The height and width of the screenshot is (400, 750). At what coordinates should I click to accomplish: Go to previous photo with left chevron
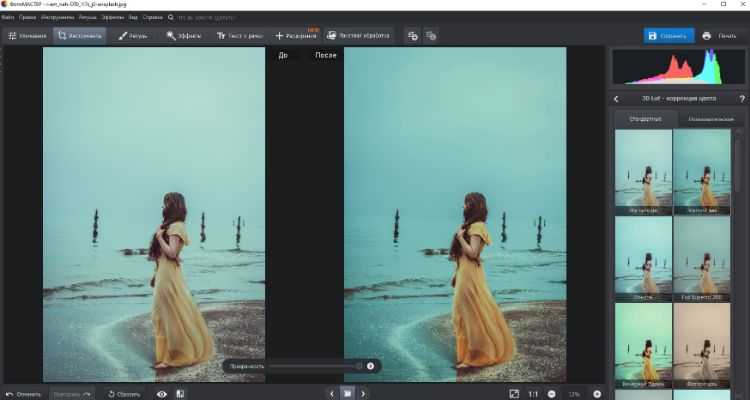[332, 394]
